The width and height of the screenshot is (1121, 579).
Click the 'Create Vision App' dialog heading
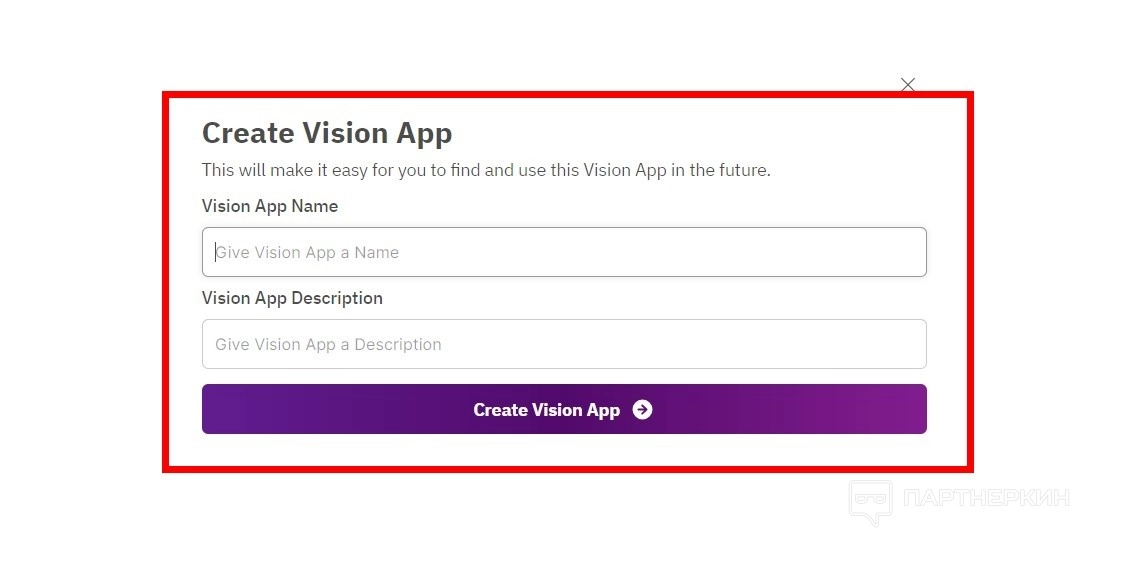coord(327,133)
